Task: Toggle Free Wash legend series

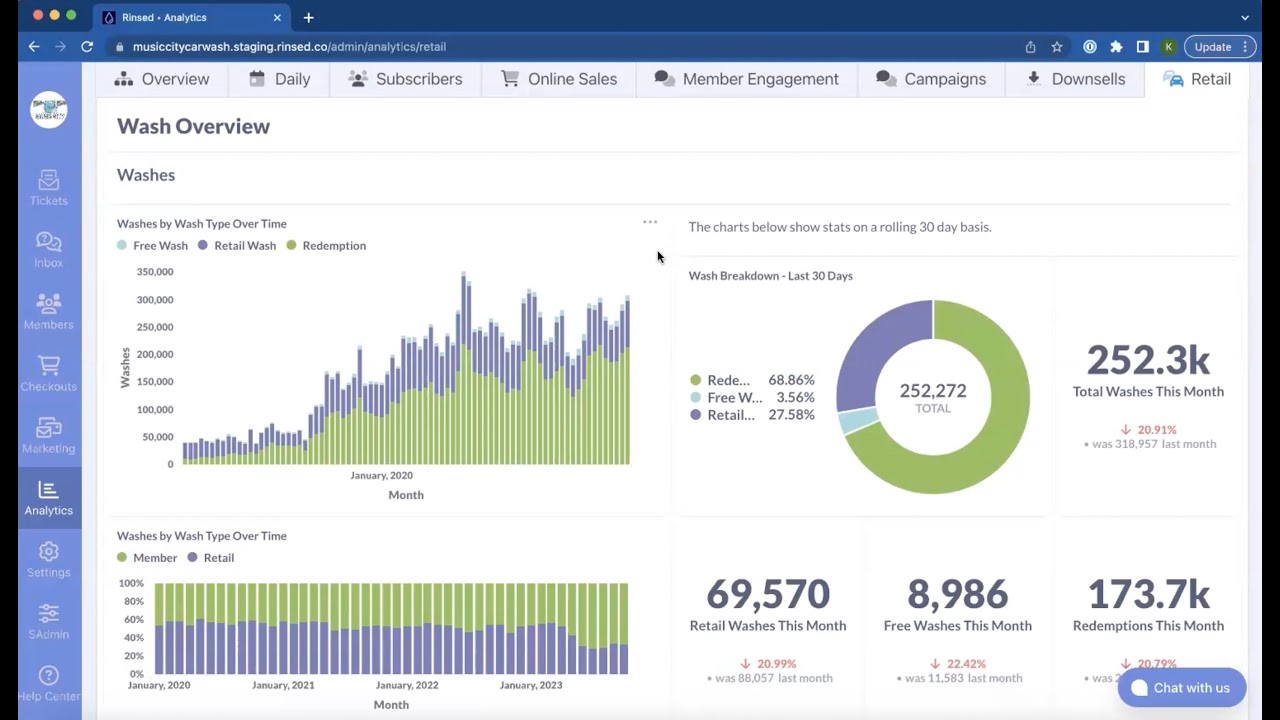Action: (x=152, y=245)
